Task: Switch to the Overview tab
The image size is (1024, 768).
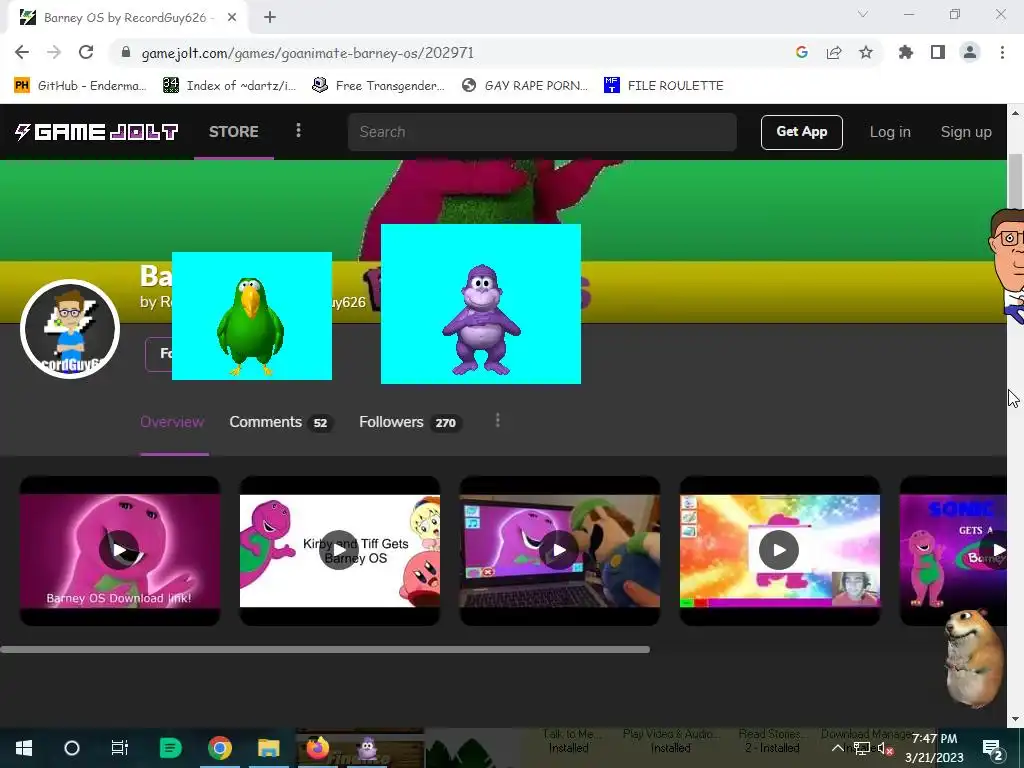Action: (172, 422)
